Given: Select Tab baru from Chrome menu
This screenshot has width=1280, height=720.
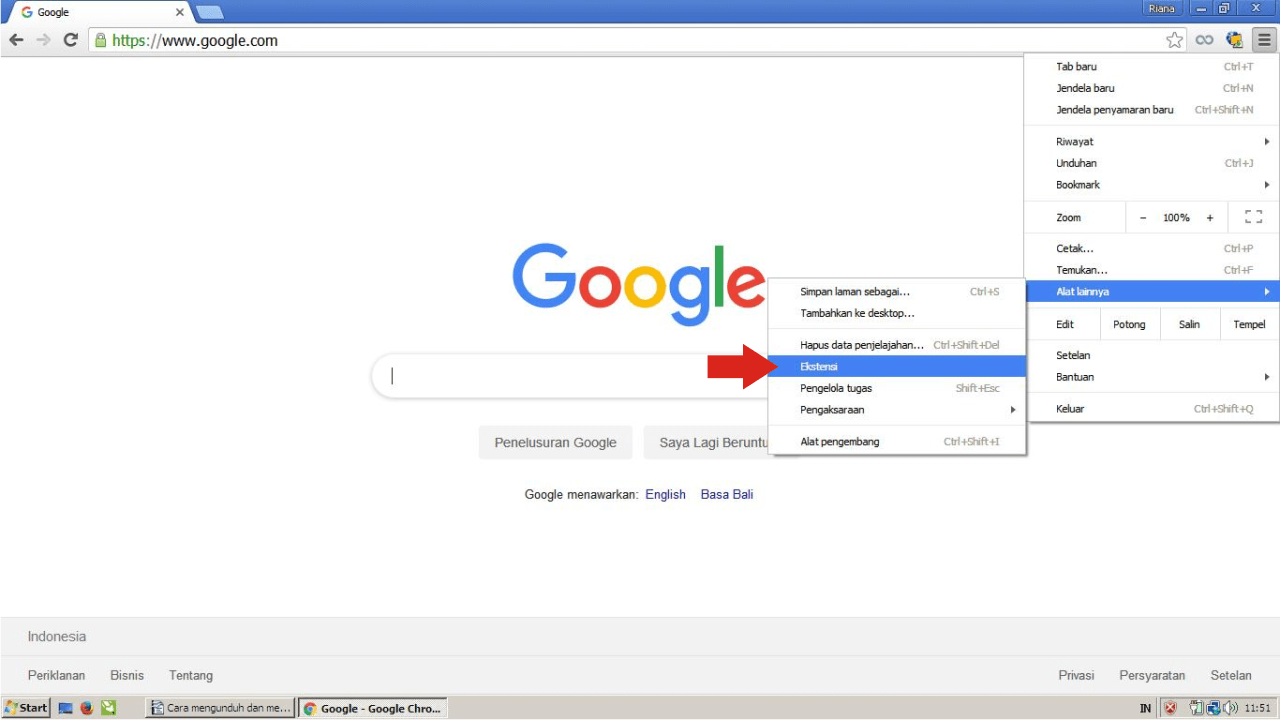Looking at the screenshot, I should pos(1152,67).
